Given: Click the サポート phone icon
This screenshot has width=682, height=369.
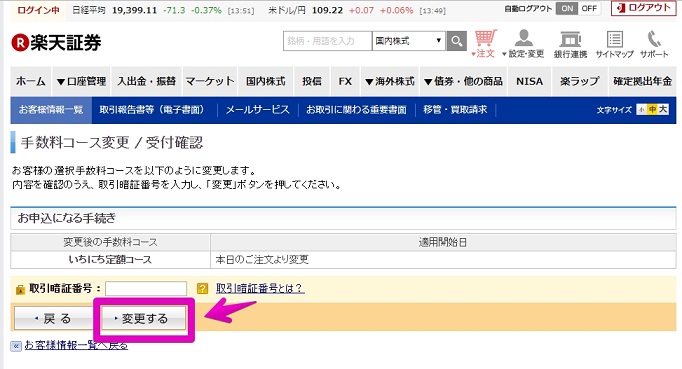Looking at the screenshot, I should [x=654, y=44].
